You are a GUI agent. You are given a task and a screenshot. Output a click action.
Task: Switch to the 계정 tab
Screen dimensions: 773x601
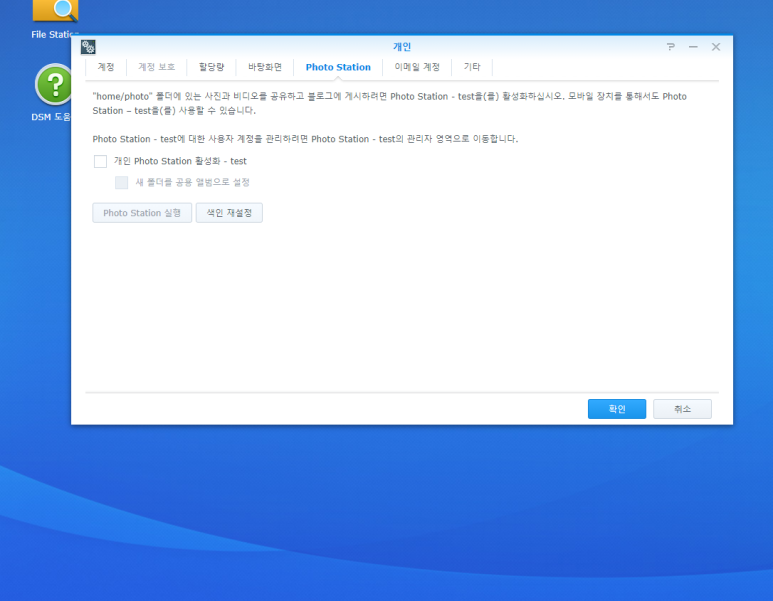click(x=106, y=67)
